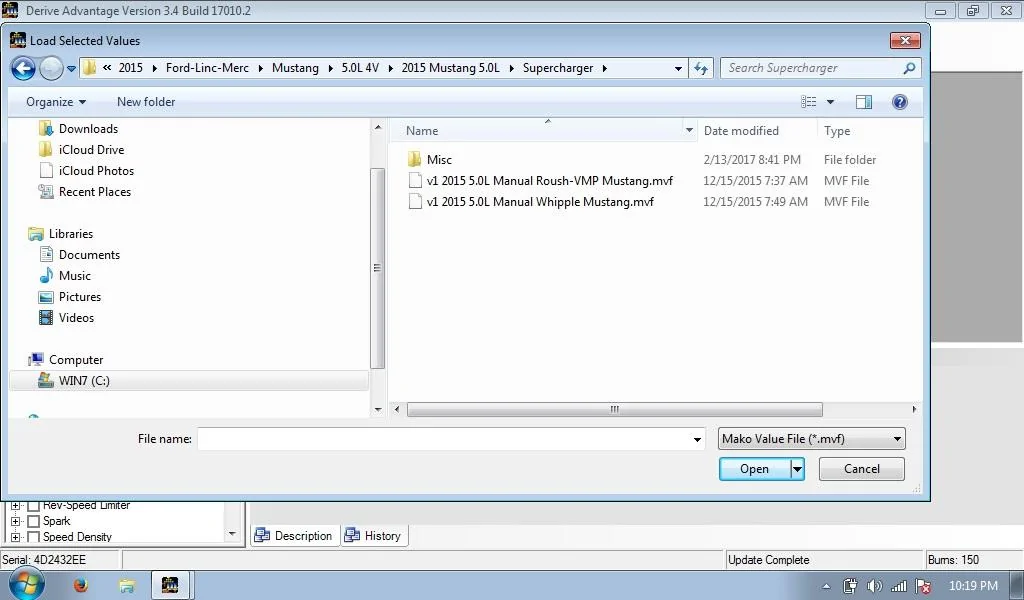Click the Derive Advantage taskbar button
Image resolution: width=1024 pixels, height=600 pixels.
[170, 585]
